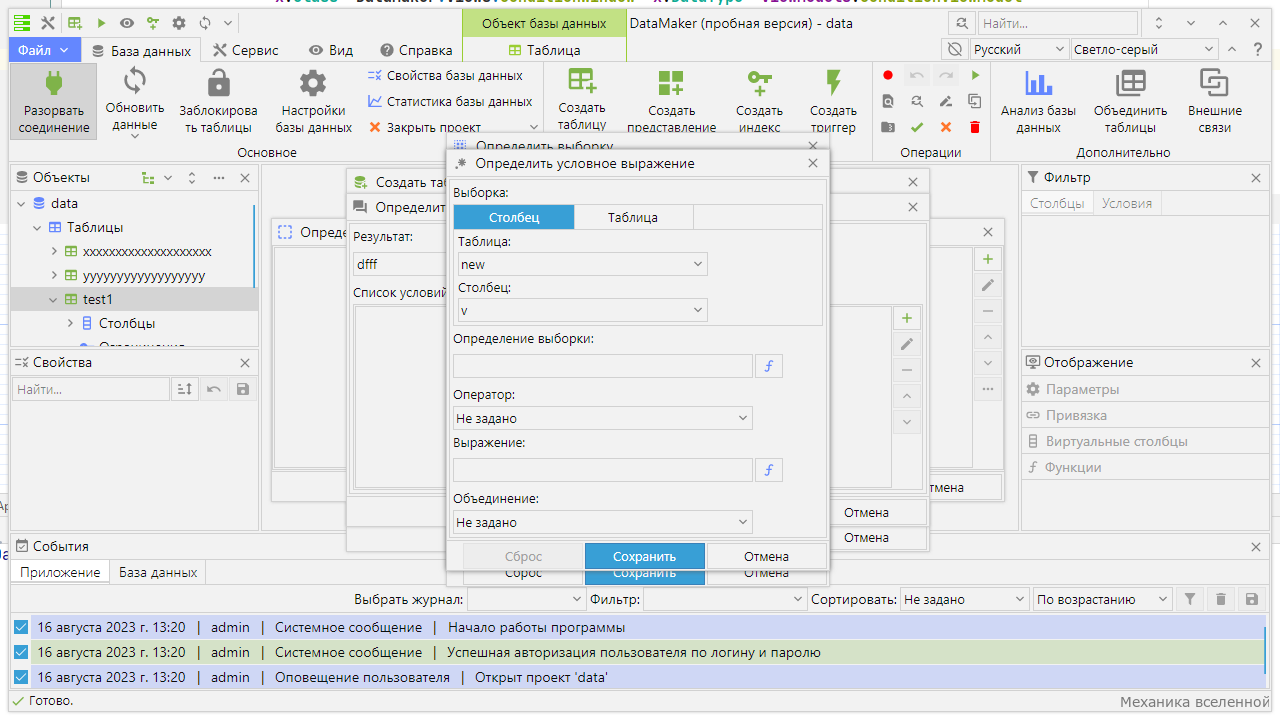This screenshot has width=1280, height=720.
Task: Click the Обновить данные refresh icon
Action: click(x=135, y=81)
